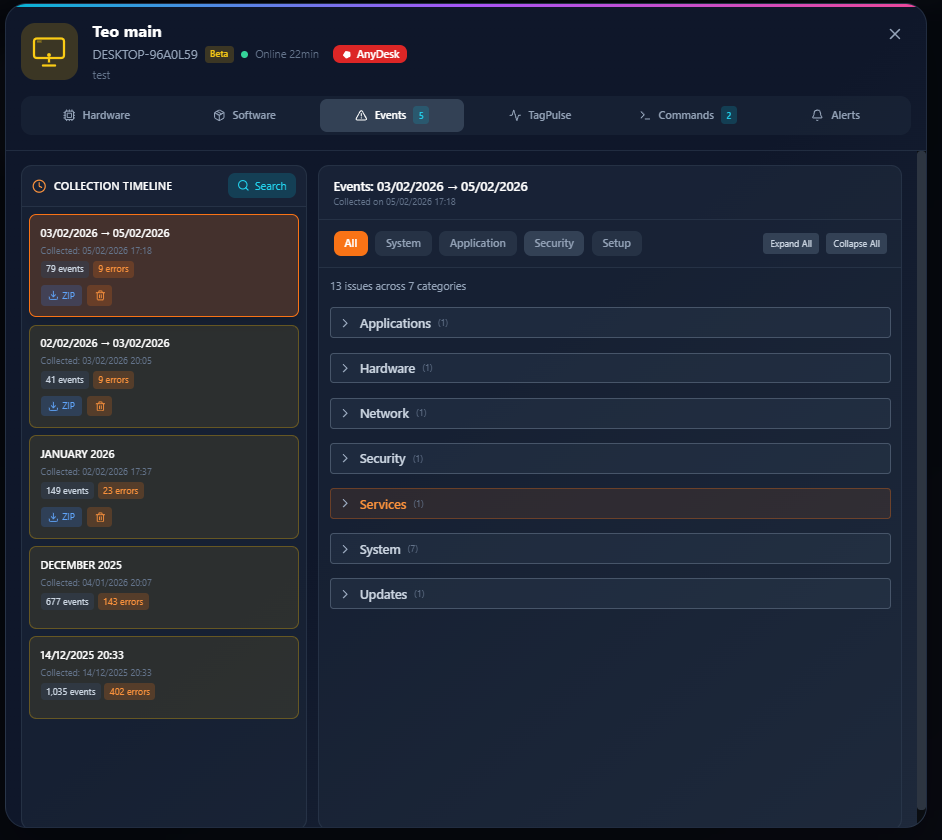This screenshot has width=942, height=840.
Task: Expand the Services category
Action: point(610,503)
